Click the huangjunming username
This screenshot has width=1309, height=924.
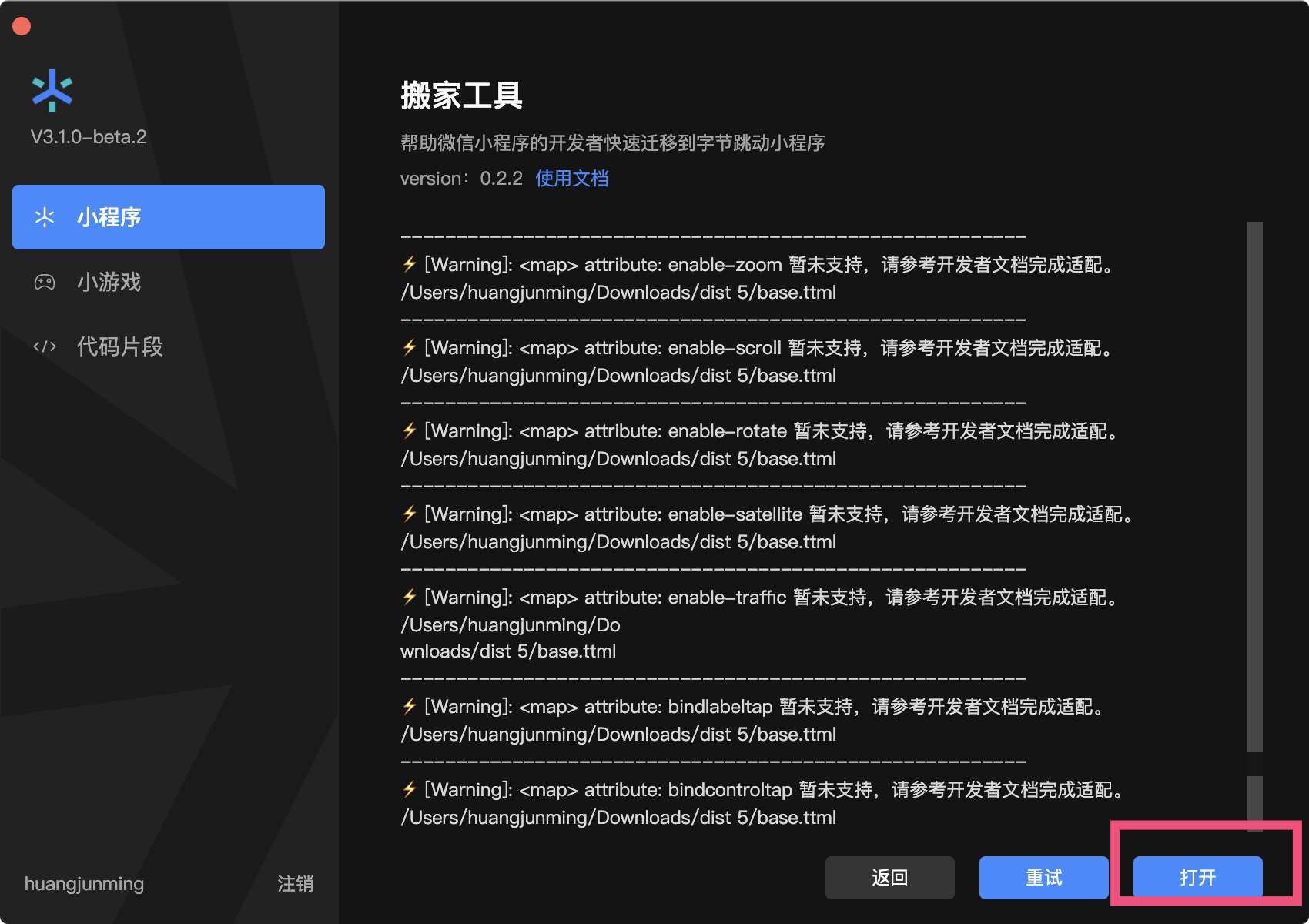coord(85,884)
